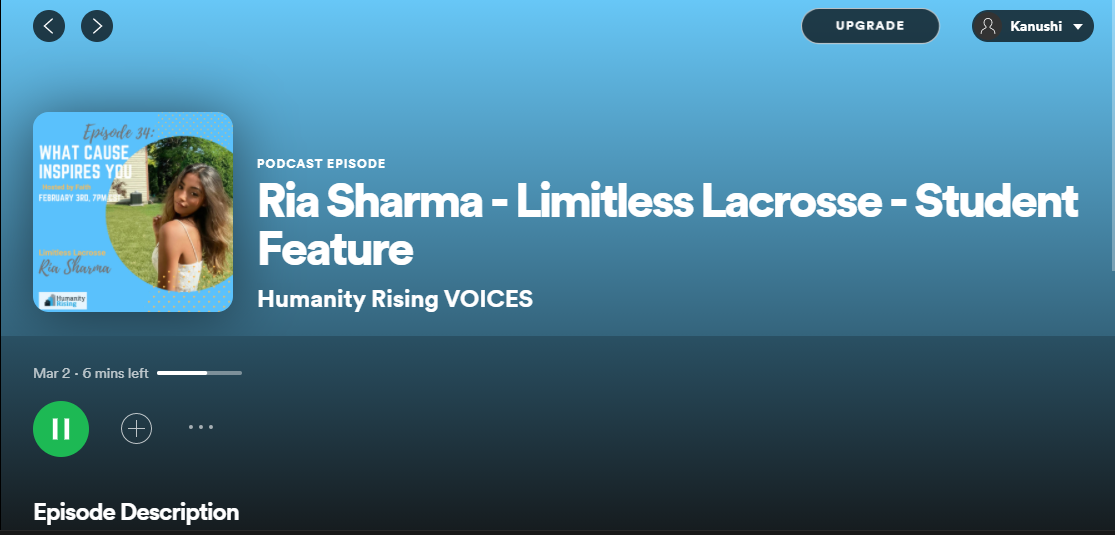Screen dimensions: 1115x535
Task: Click the episode playback progress bar
Action: 199,373
